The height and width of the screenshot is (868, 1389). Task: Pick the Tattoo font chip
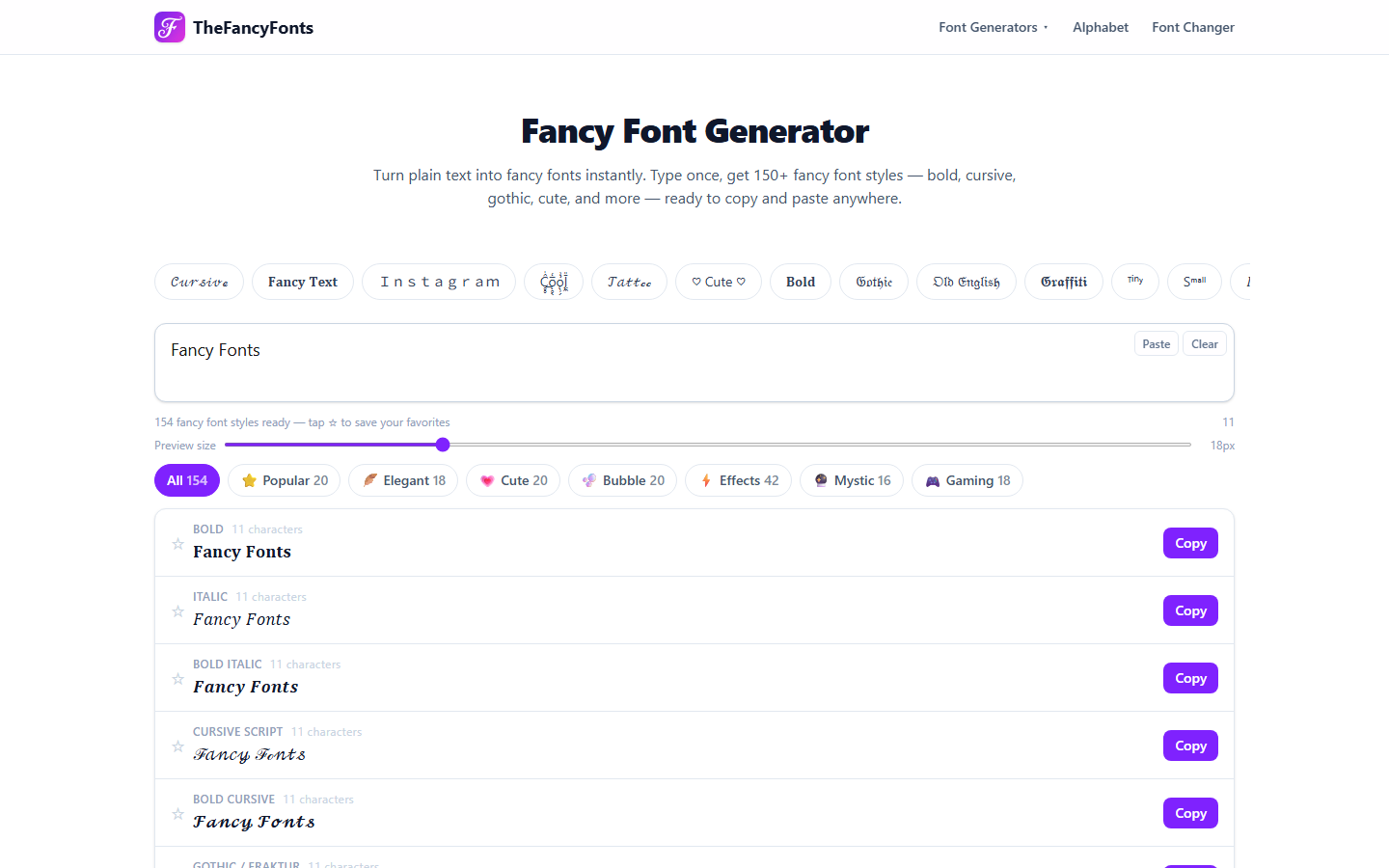(629, 282)
